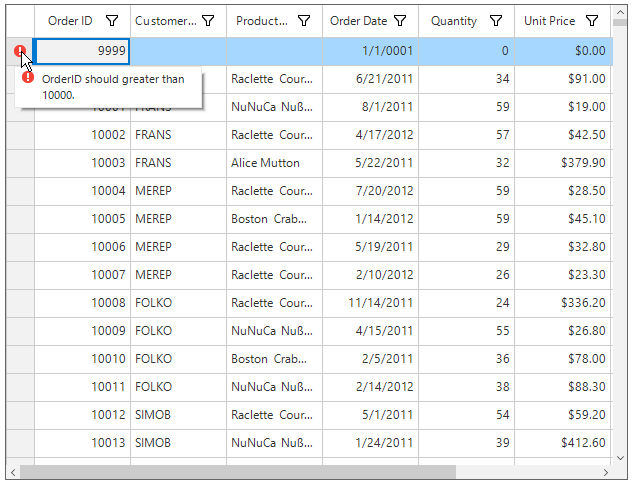Select the $91.00 unit price cell
The image size is (633, 486).
click(x=563, y=79)
